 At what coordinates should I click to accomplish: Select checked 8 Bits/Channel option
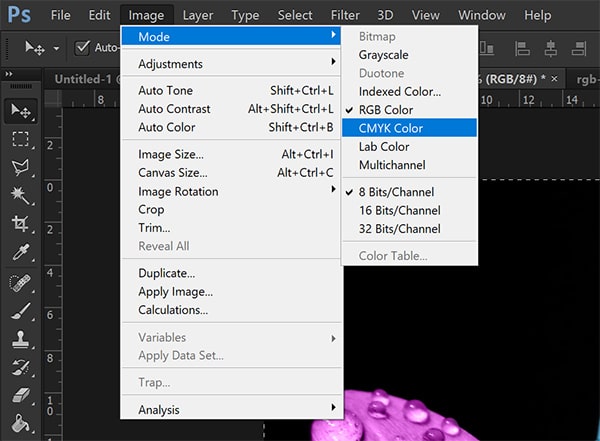[x=409, y=192]
